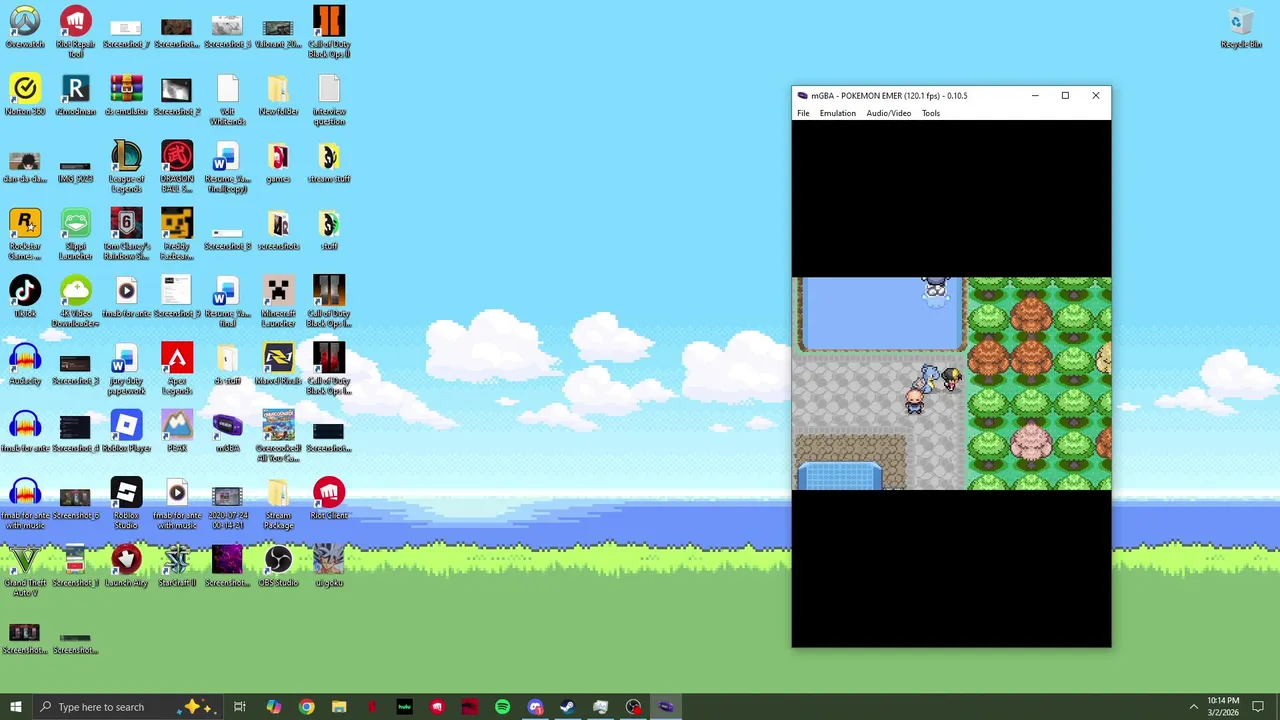Select the dan da dan image file
Screen dimensions: 1280x720
point(25,166)
